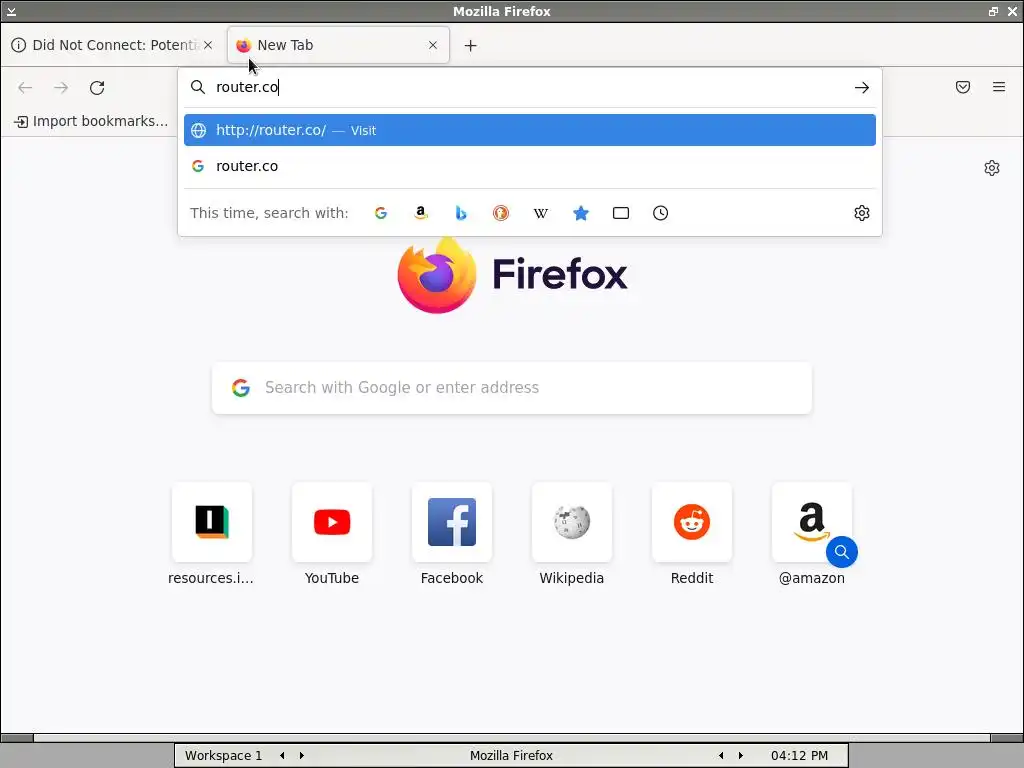Focus the address bar with router.co
The image size is (1024, 768).
(x=529, y=87)
